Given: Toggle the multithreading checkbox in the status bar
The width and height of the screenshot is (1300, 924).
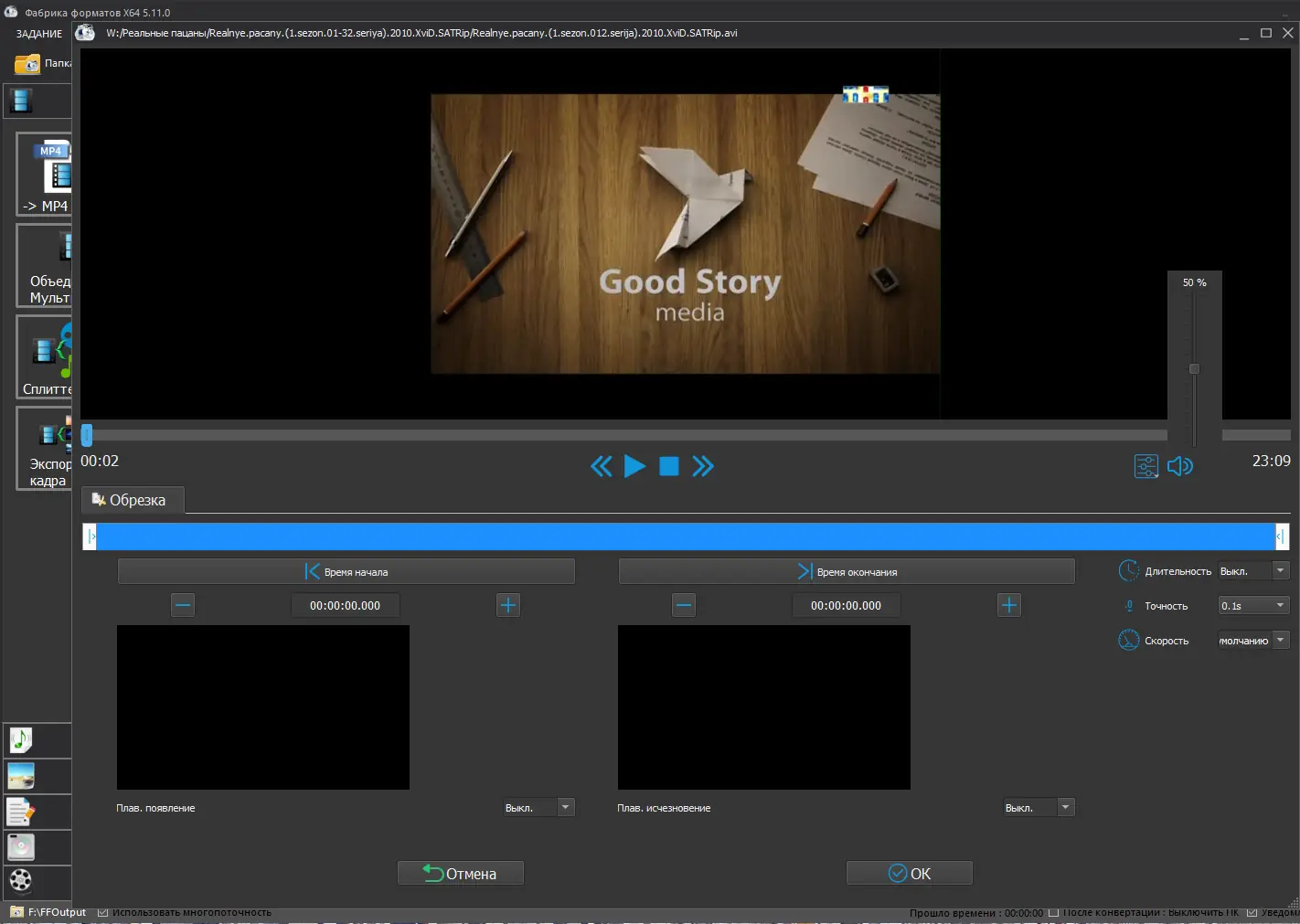Looking at the screenshot, I should tap(103, 912).
